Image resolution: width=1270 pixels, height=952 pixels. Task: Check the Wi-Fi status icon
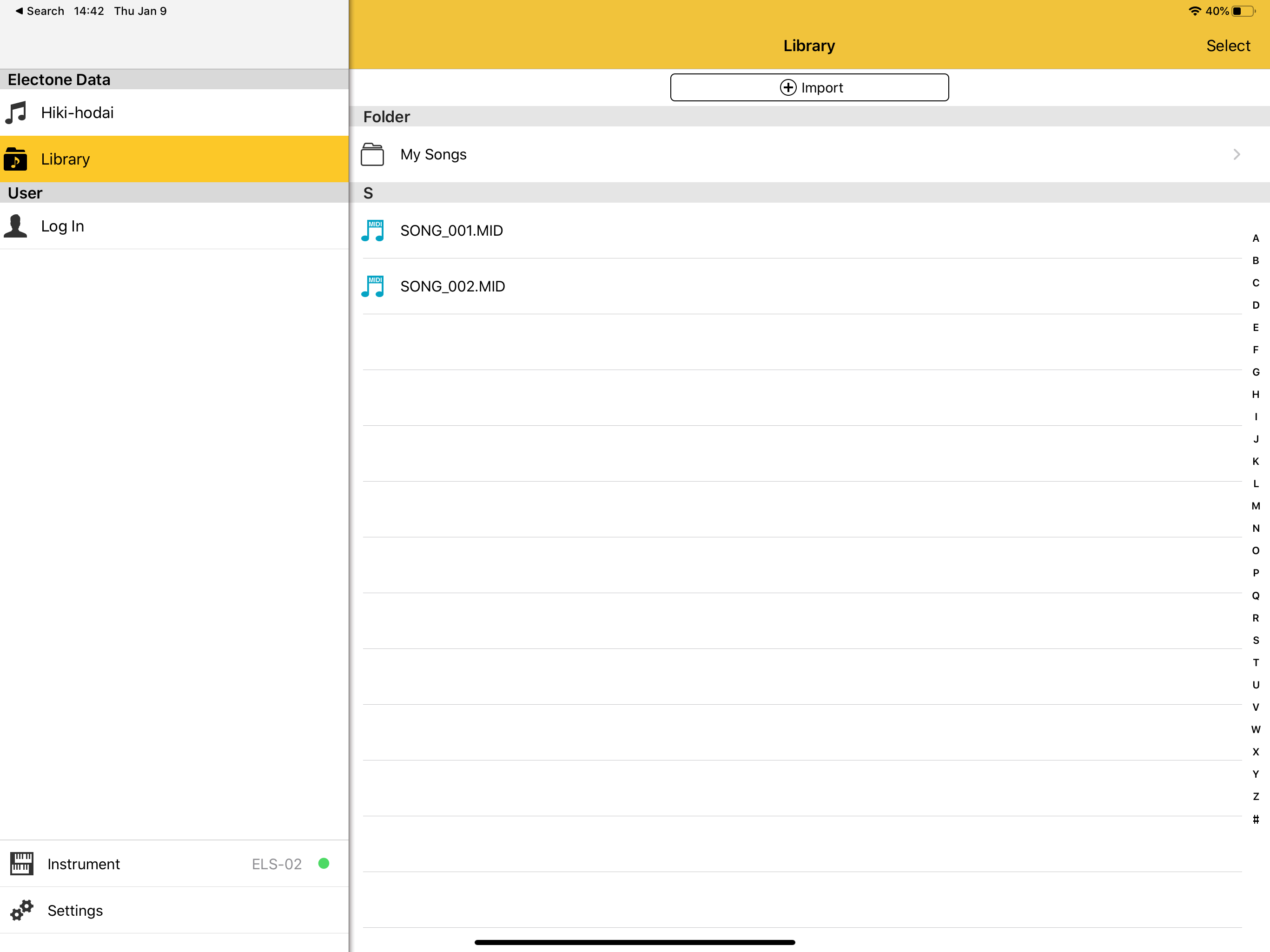pyautogui.click(x=1195, y=11)
